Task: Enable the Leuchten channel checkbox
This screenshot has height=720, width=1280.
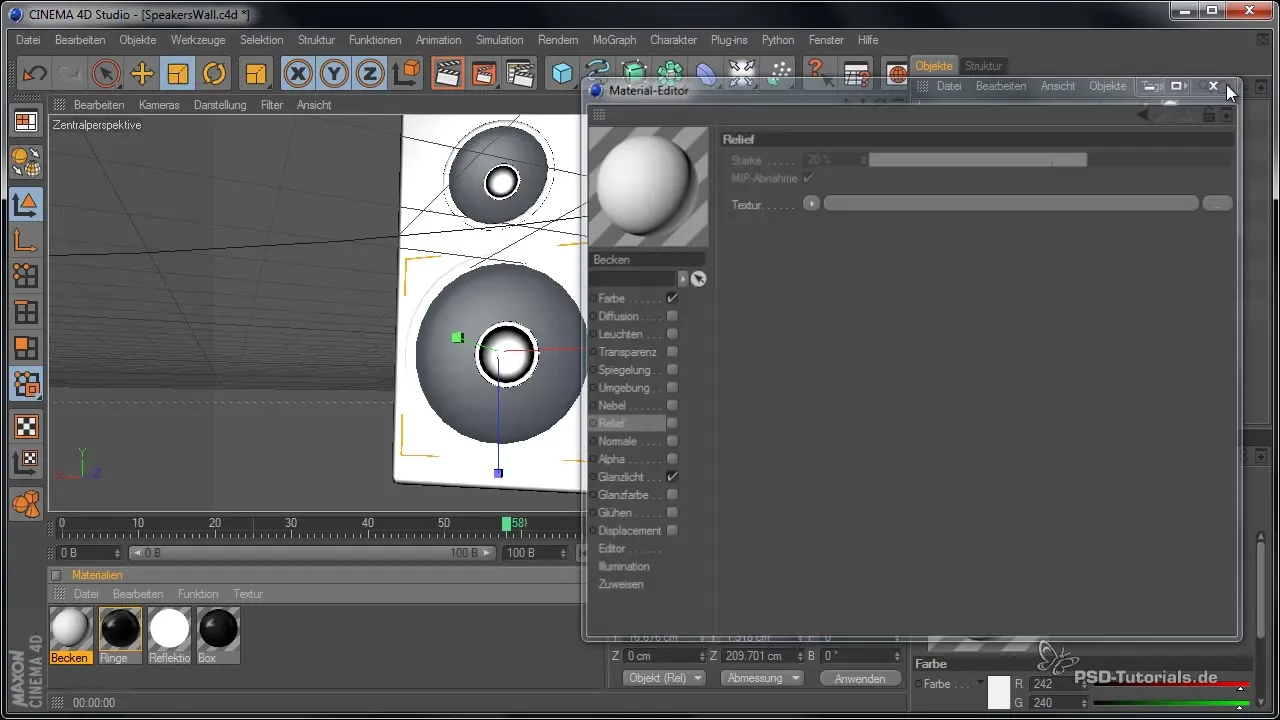Action: click(x=672, y=334)
